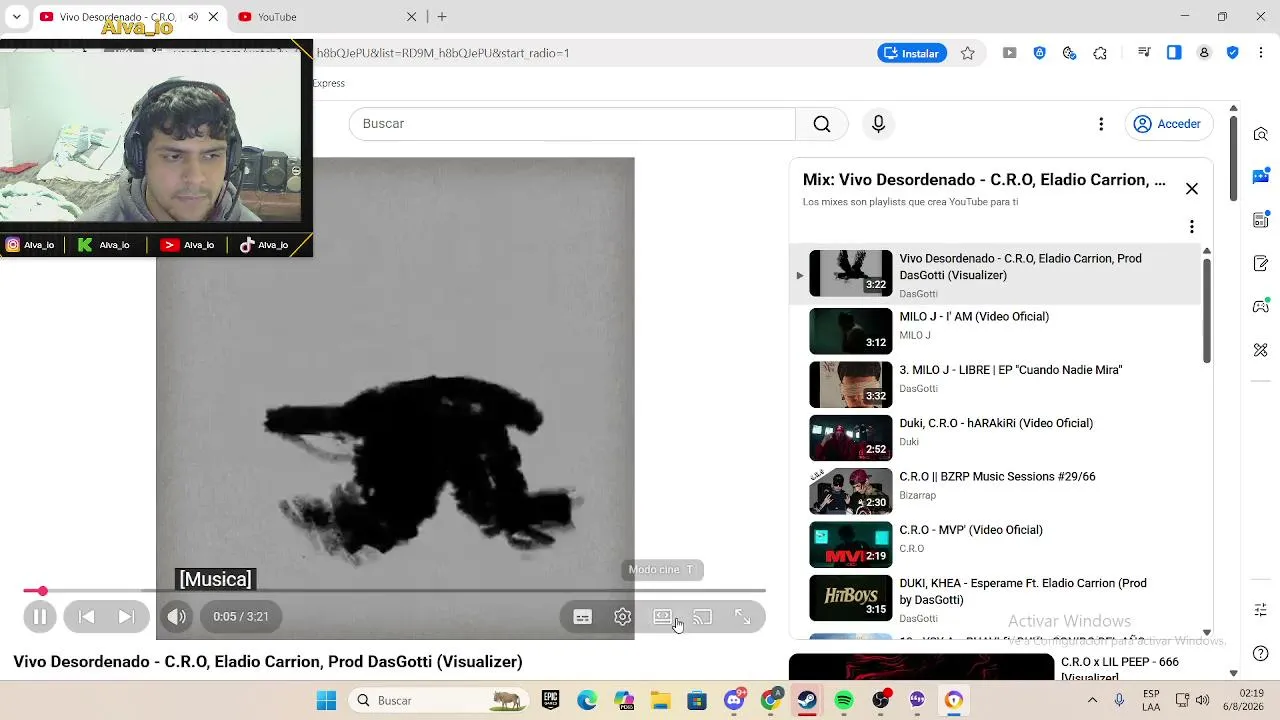Focus the YouTube Buscar search box
The height and width of the screenshot is (720, 1280).
(572, 124)
